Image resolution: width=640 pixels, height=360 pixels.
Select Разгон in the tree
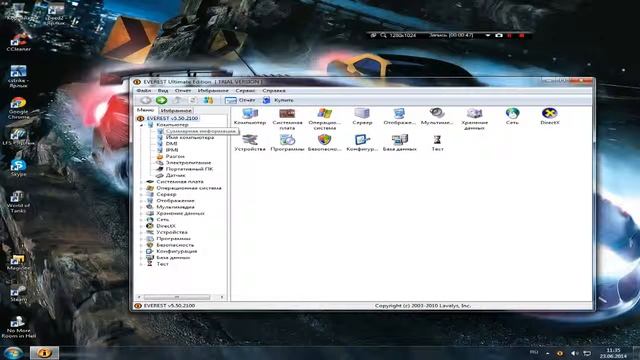(175, 156)
